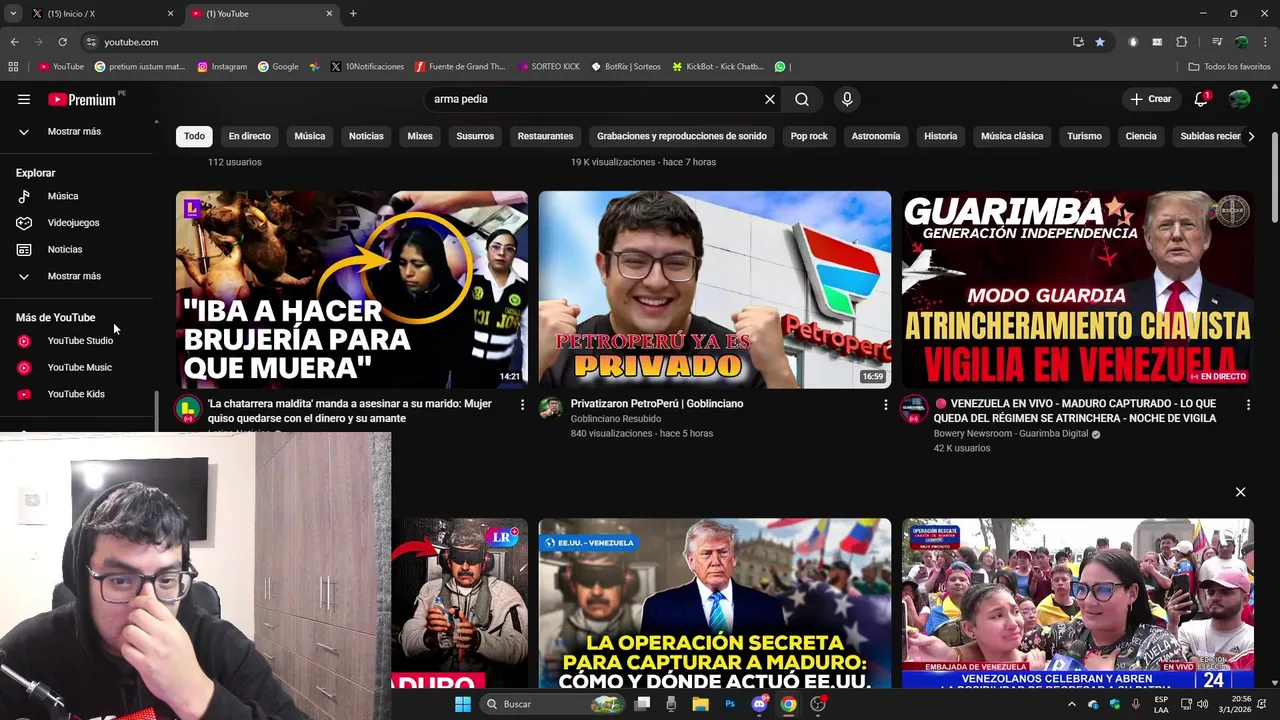Open Música in the Explorar sidebar
Screen dimensions: 1280x720
(x=78, y=196)
